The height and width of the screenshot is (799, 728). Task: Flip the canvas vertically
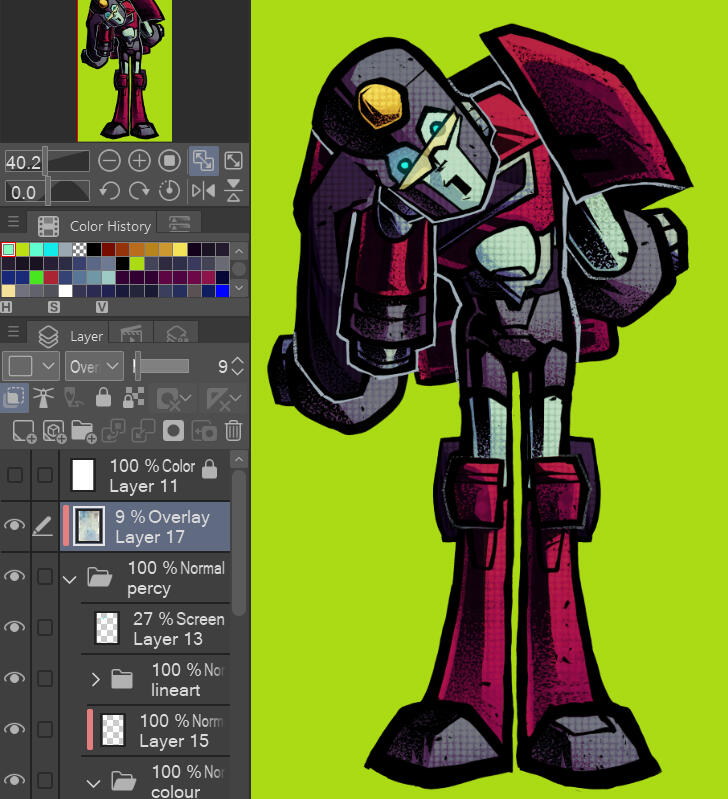point(233,191)
